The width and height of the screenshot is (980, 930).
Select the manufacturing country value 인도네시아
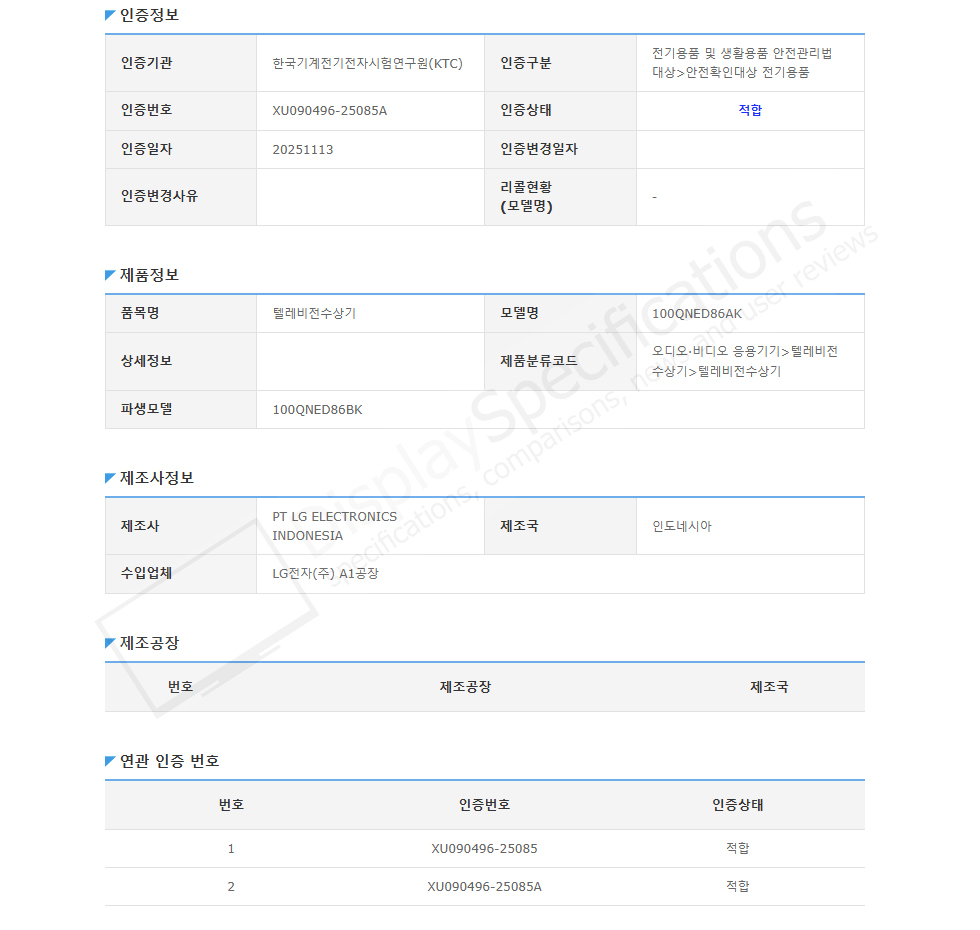pyautogui.click(x=682, y=526)
